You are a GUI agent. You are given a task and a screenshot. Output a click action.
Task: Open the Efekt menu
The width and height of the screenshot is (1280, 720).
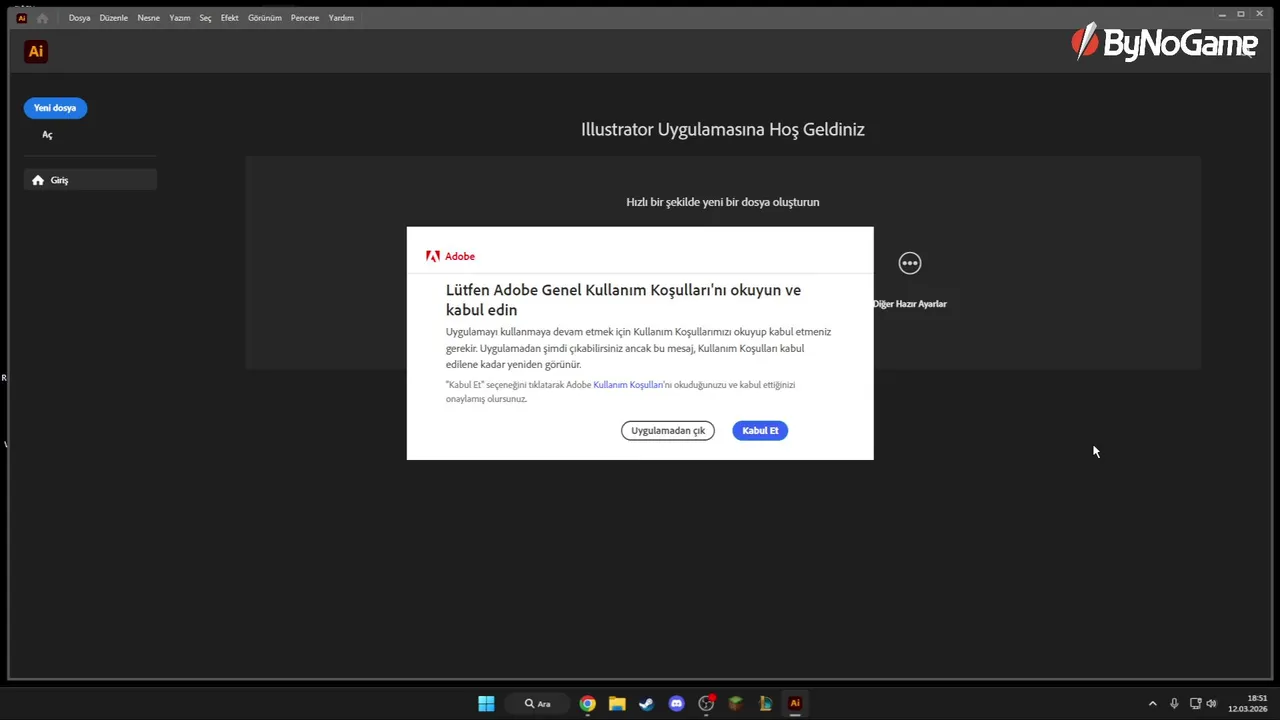pos(230,18)
